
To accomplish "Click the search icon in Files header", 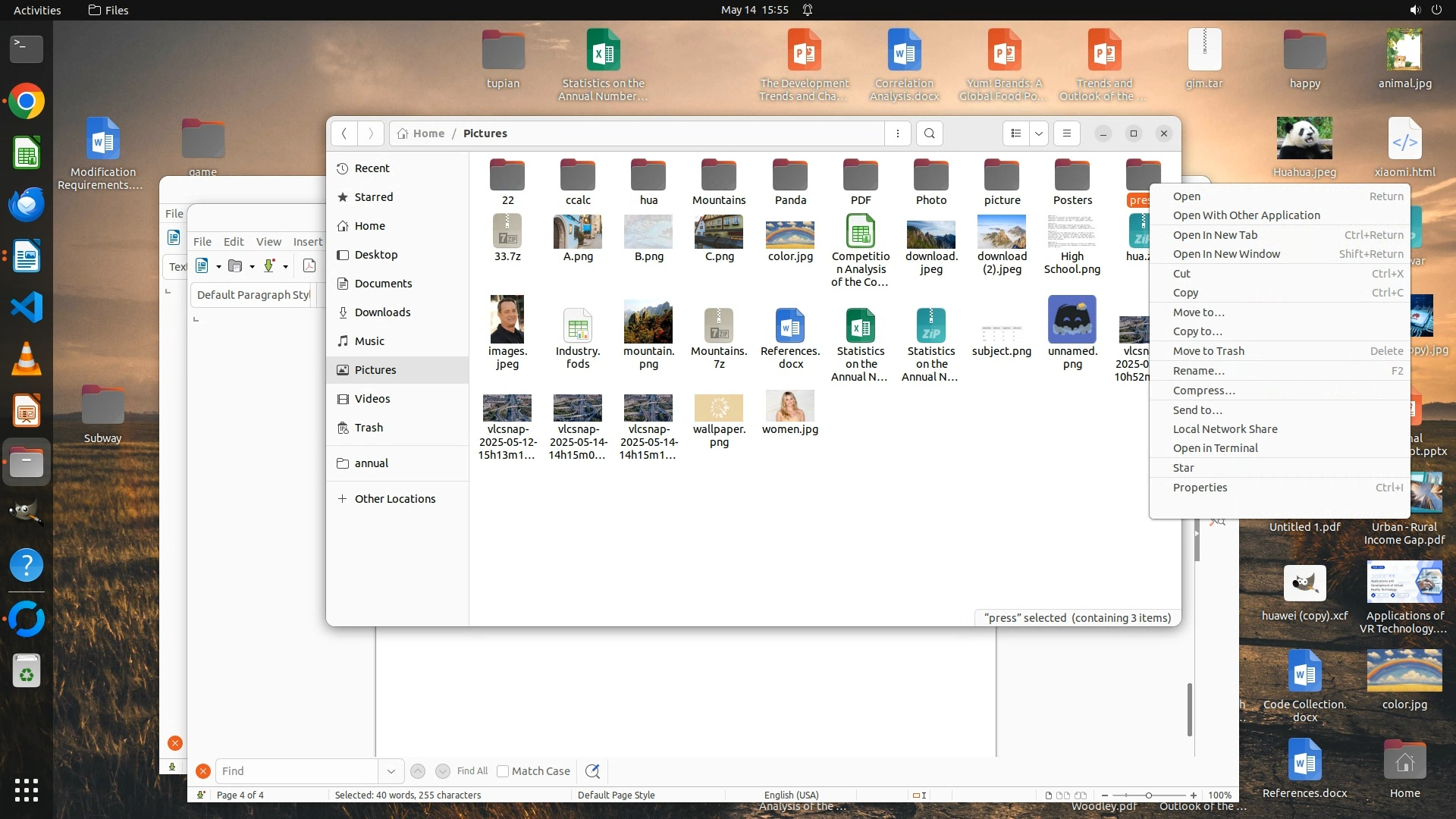I will pos(929,133).
